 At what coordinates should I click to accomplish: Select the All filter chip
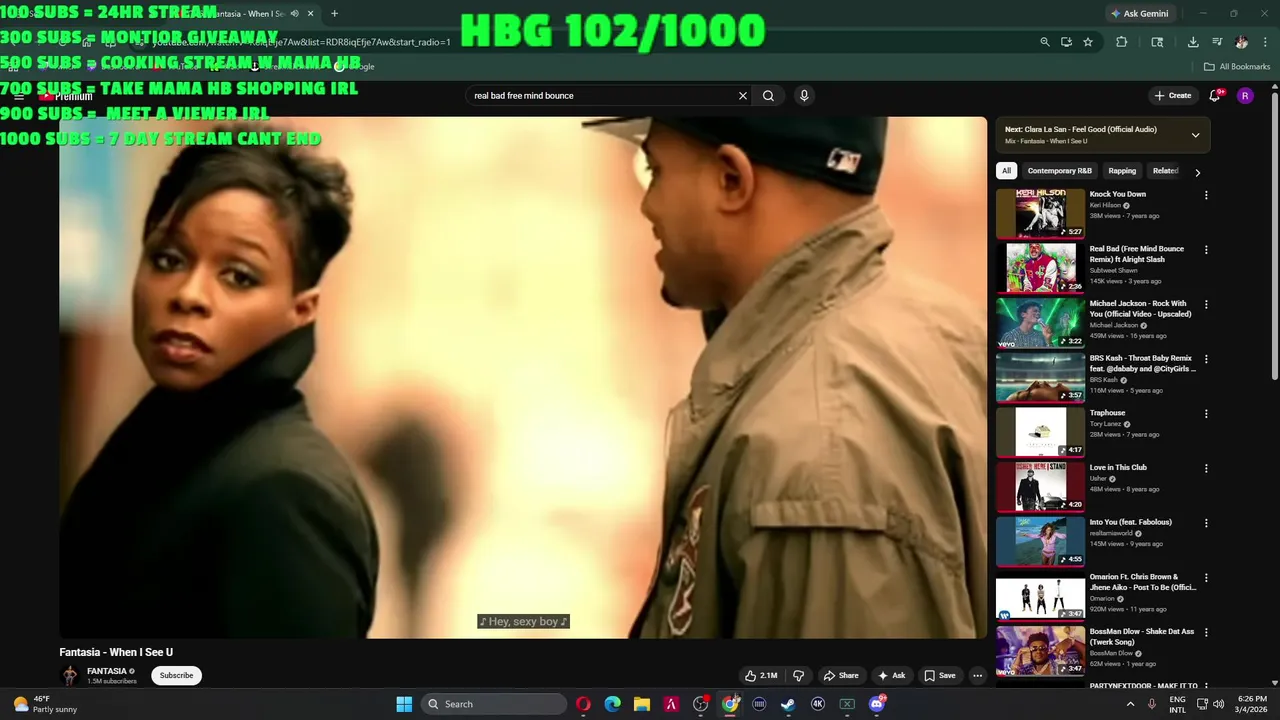click(1007, 171)
